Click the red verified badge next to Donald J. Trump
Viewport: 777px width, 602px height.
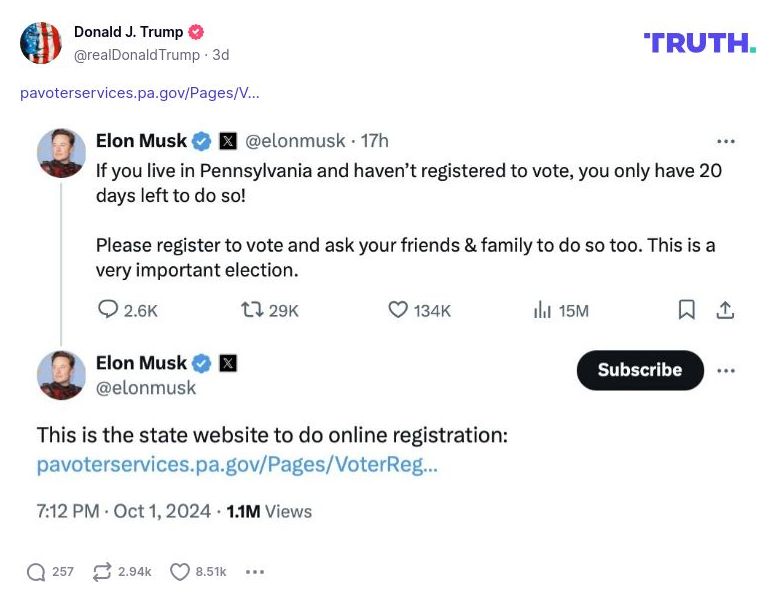click(x=196, y=32)
